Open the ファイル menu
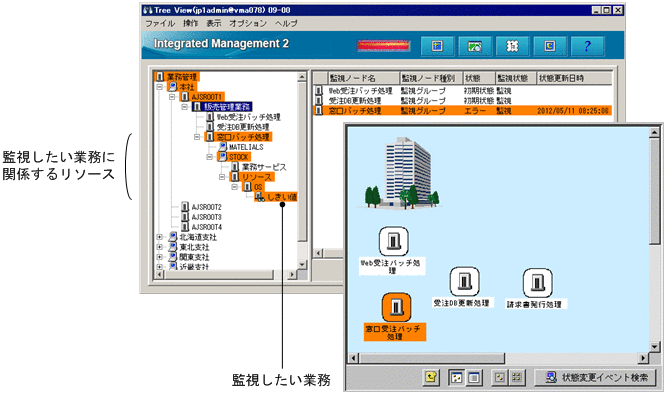The image size is (668, 396). (x=160, y=23)
